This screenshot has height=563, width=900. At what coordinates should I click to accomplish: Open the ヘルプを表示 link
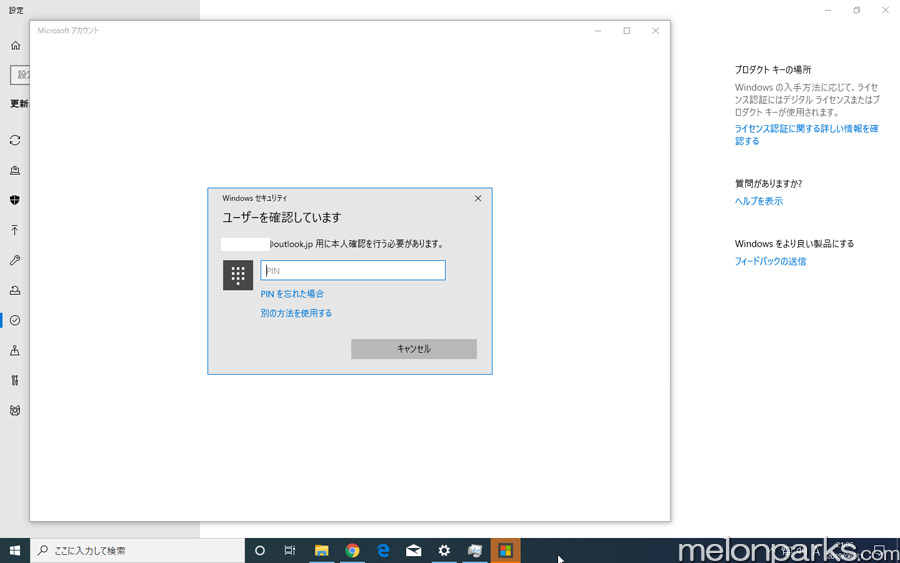pos(759,201)
